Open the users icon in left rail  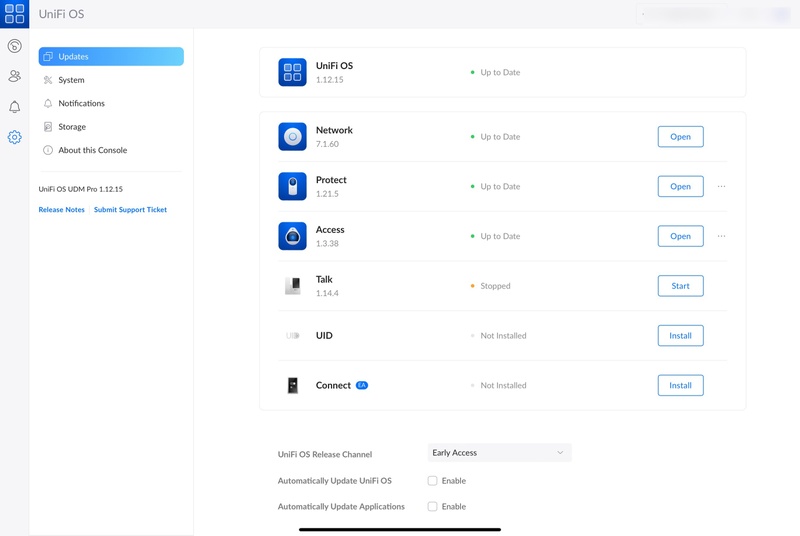(x=14, y=76)
